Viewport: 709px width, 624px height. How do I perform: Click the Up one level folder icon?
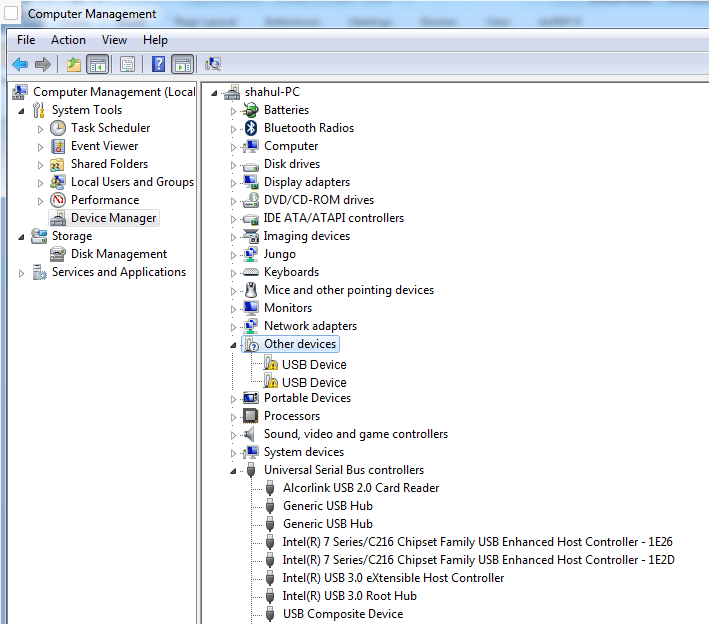click(74, 65)
